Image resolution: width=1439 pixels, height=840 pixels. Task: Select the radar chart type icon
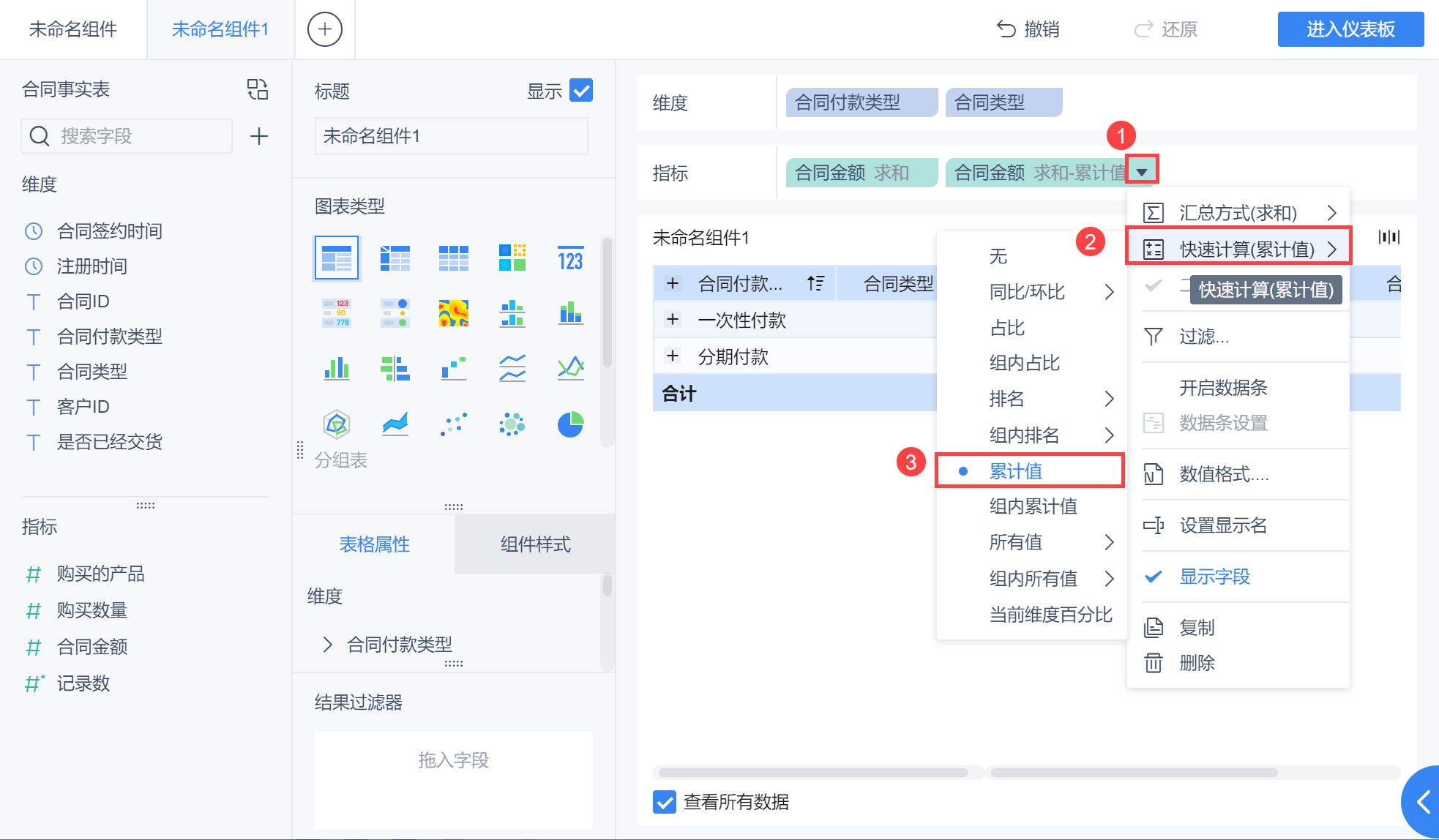coord(336,424)
